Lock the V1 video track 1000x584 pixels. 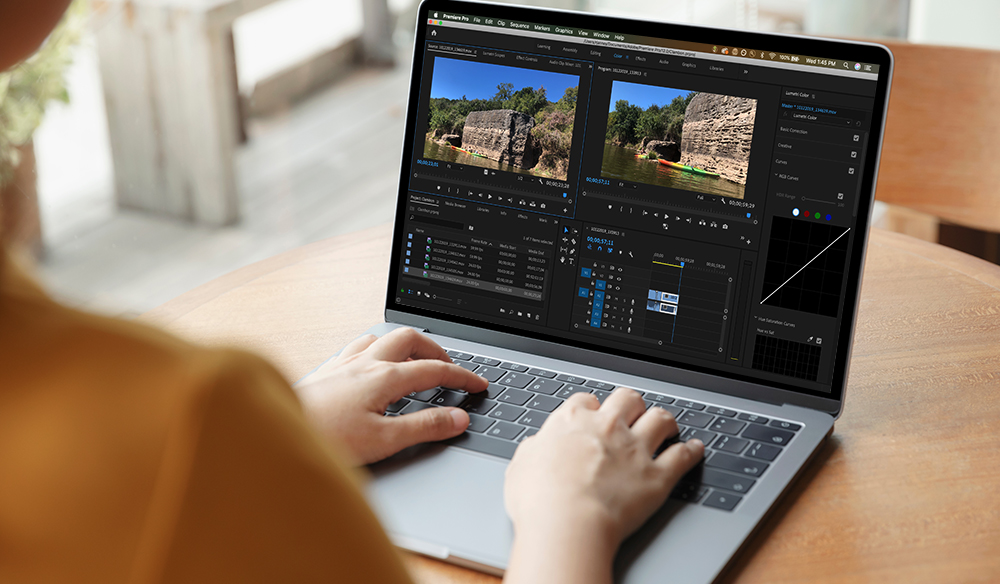coord(609,286)
